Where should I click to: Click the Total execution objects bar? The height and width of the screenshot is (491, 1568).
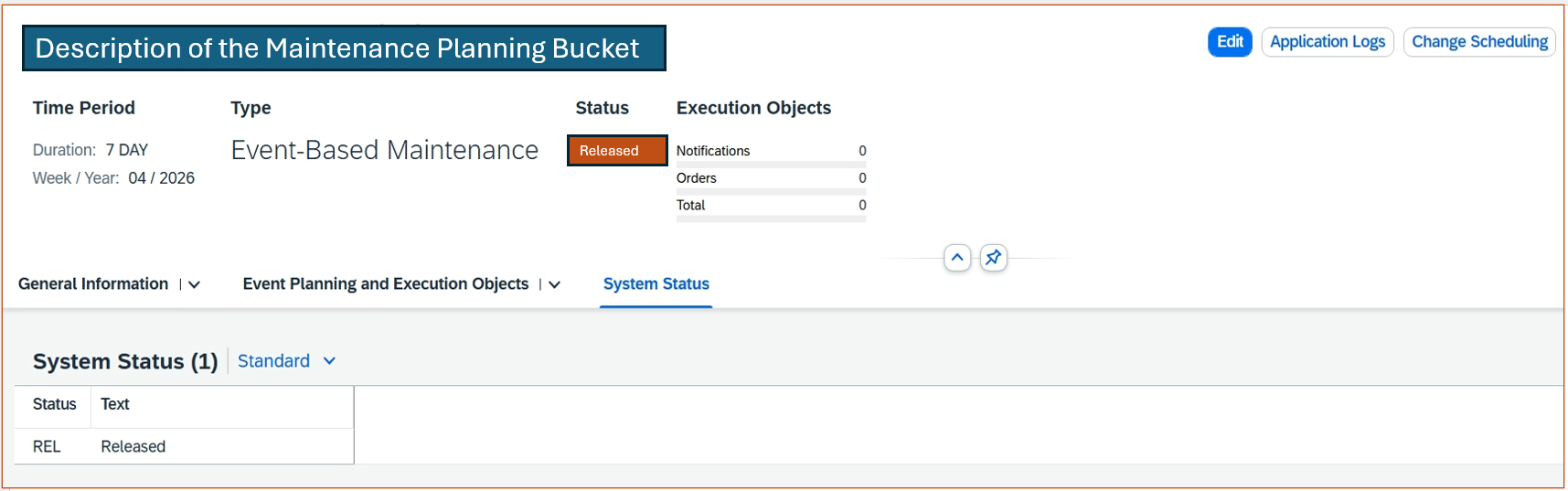770,219
